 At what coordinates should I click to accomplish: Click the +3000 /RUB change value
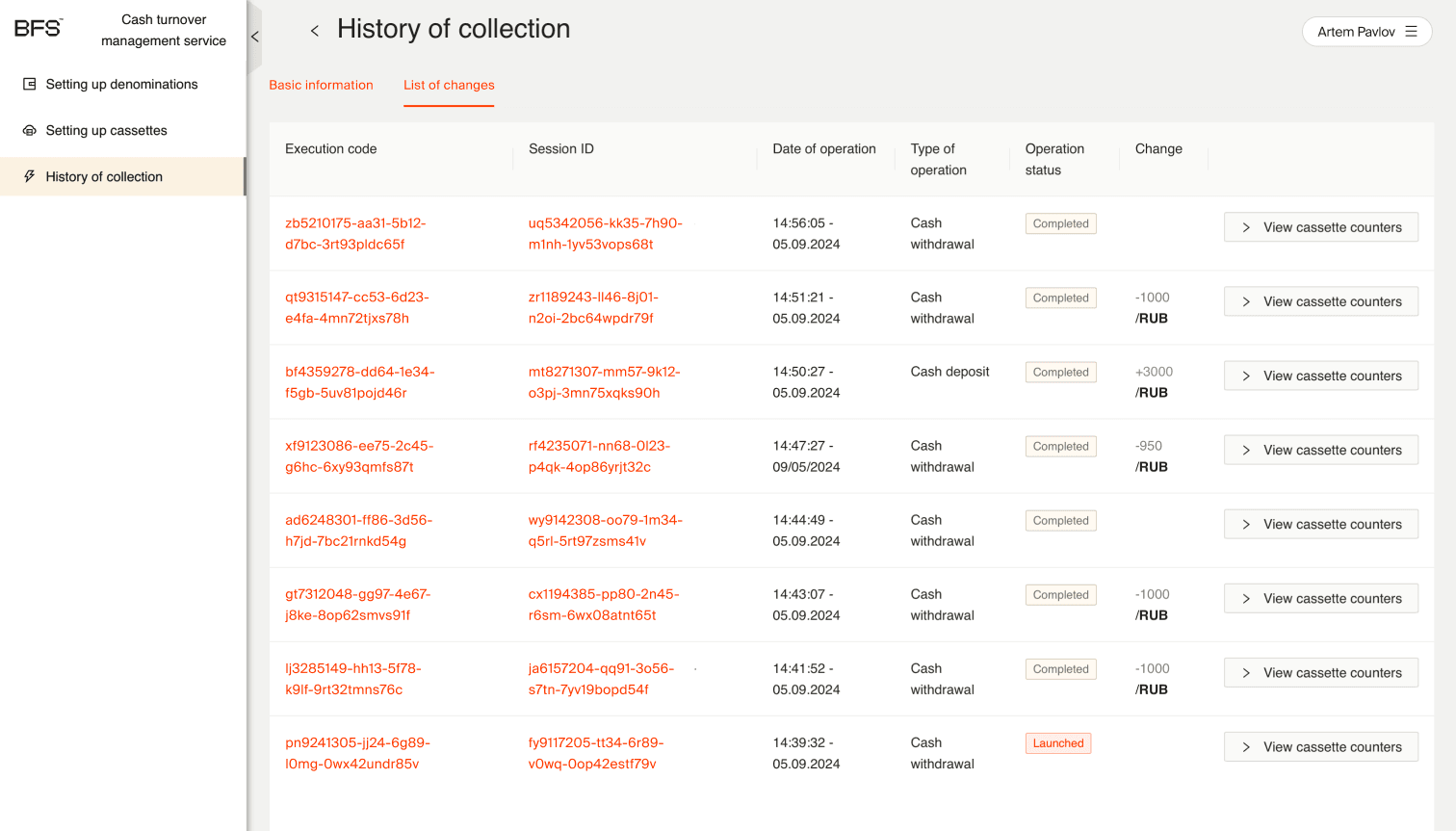coord(1154,382)
